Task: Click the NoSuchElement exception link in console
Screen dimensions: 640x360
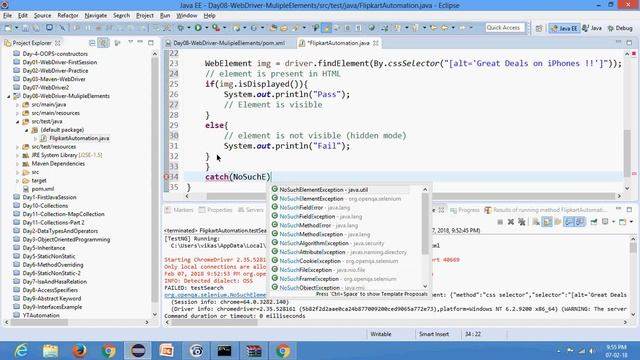Action: coord(216,295)
